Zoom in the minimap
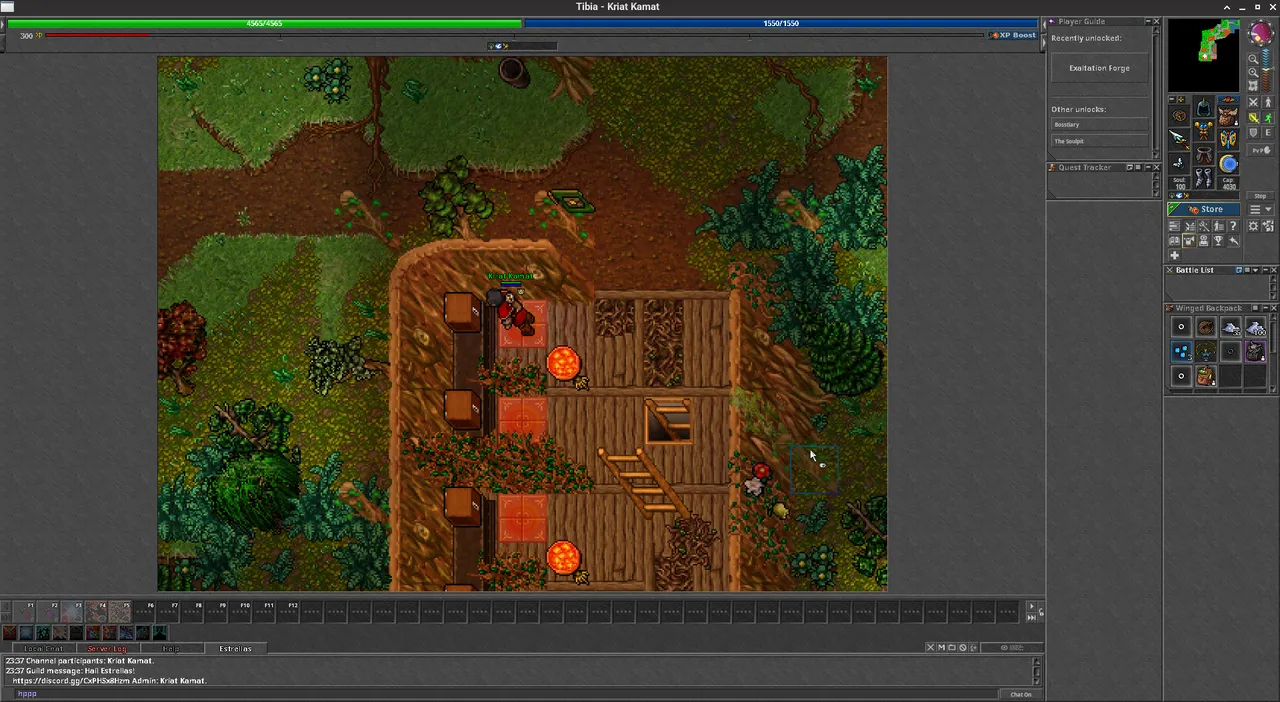1280x702 pixels. pyautogui.click(x=1253, y=73)
